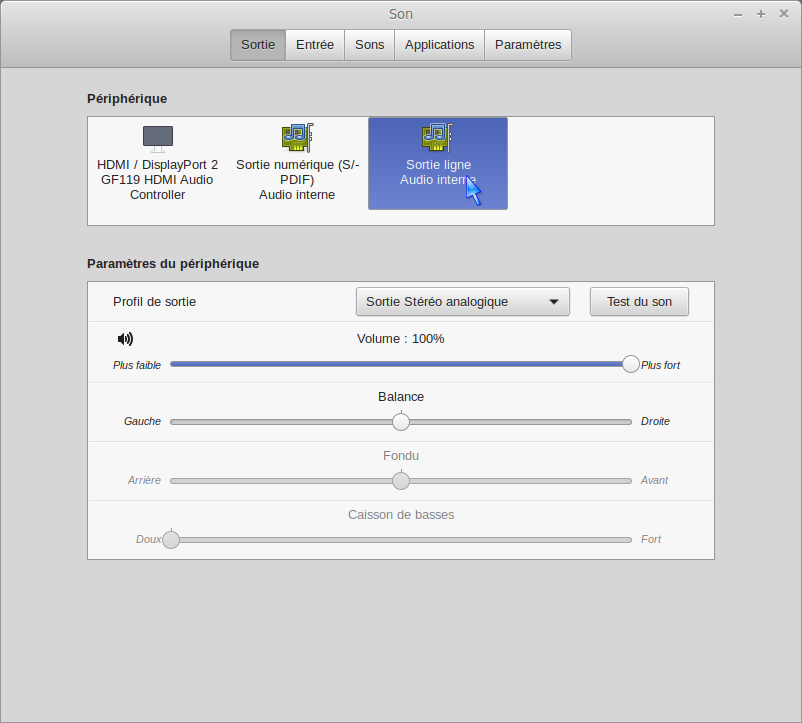Expand the Profil de sortie dropdown
The image size is (802, 723).
(462, 302)
